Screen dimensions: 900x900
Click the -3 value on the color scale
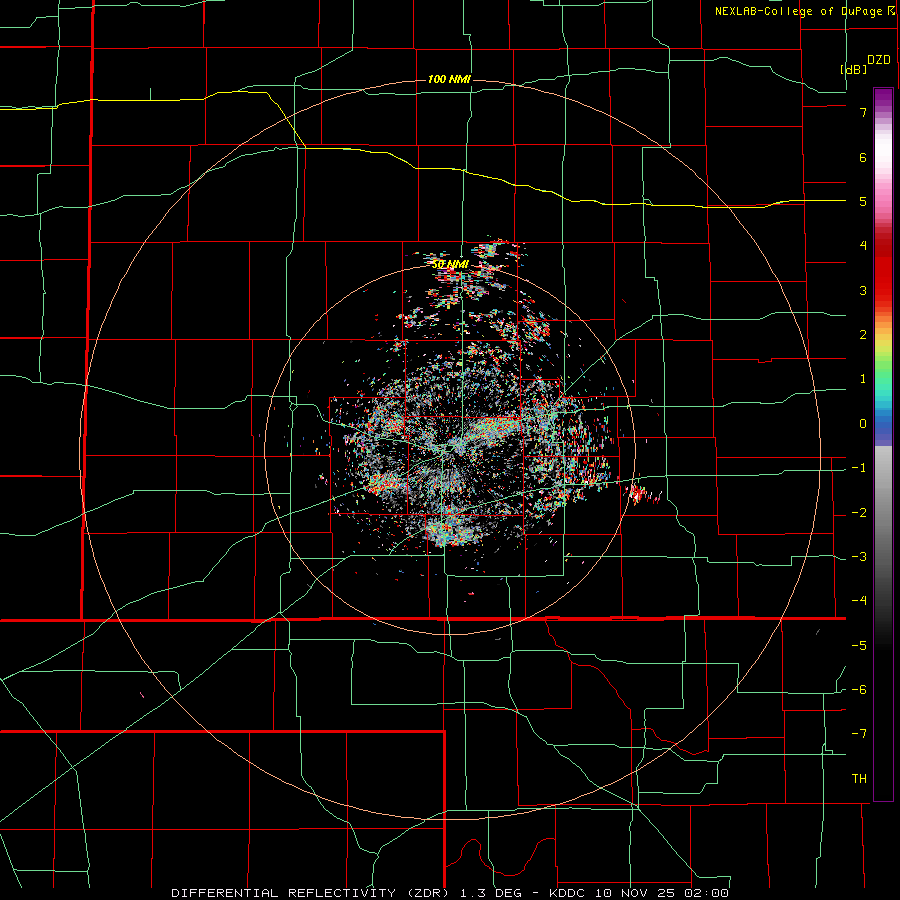[x=859, y=557]
